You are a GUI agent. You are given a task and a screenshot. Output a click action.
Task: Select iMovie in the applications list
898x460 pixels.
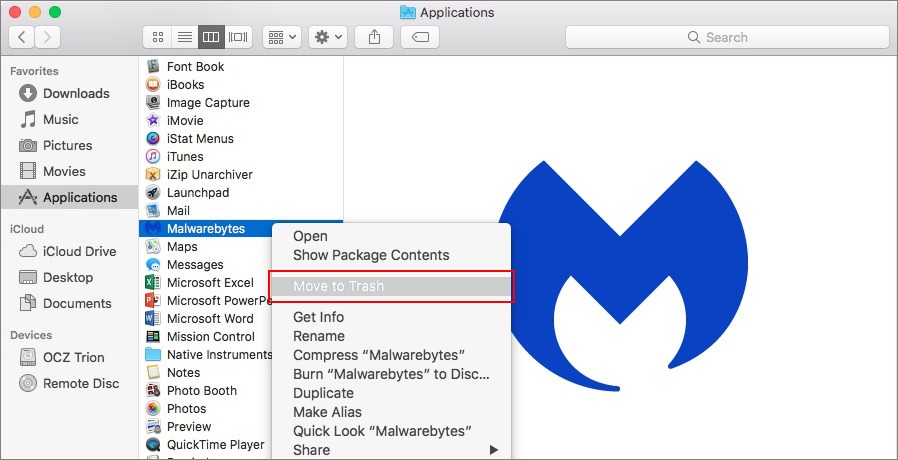tap(241, 121)
